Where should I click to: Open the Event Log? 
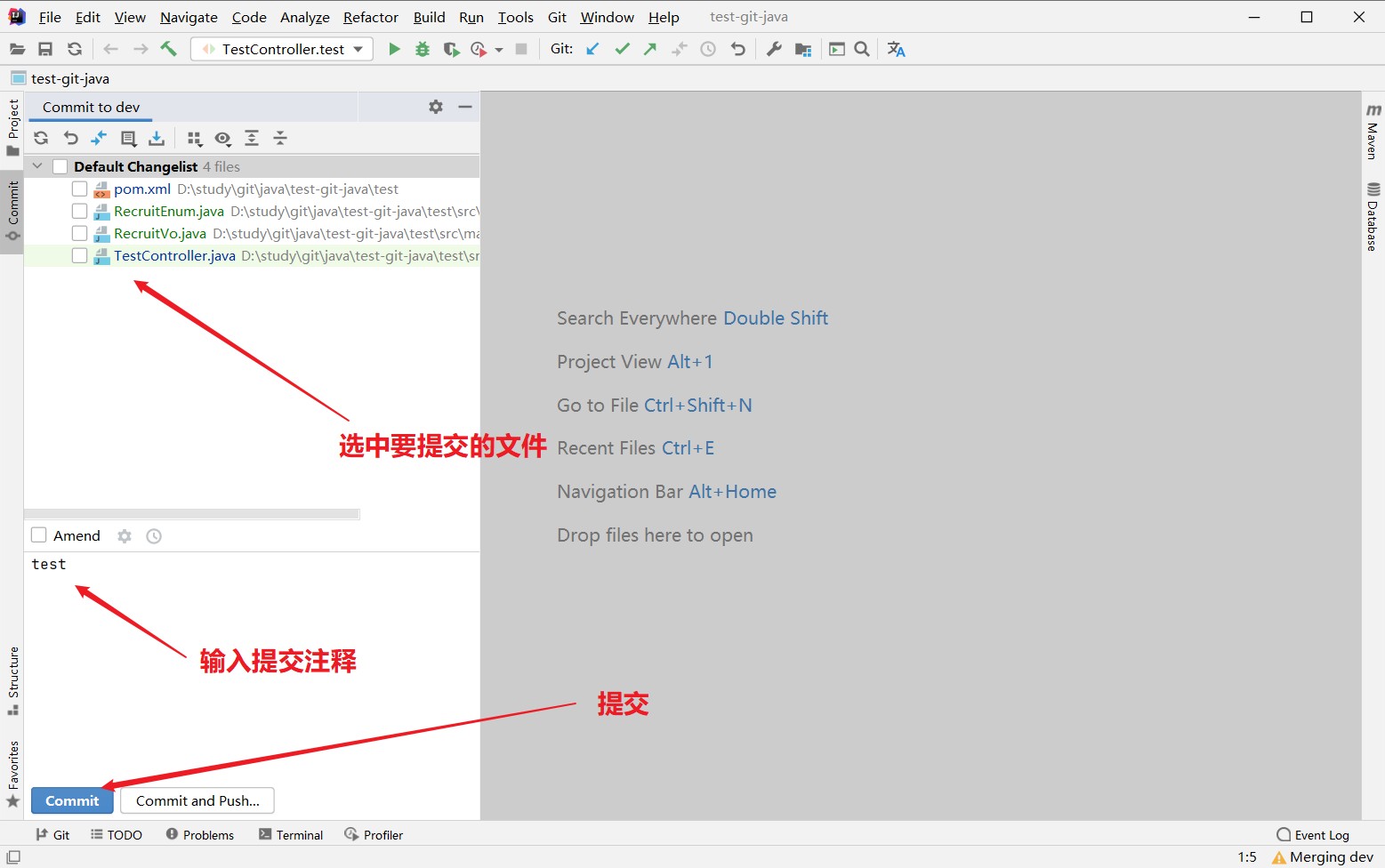pyautogui.click(x=1313, y=834)
